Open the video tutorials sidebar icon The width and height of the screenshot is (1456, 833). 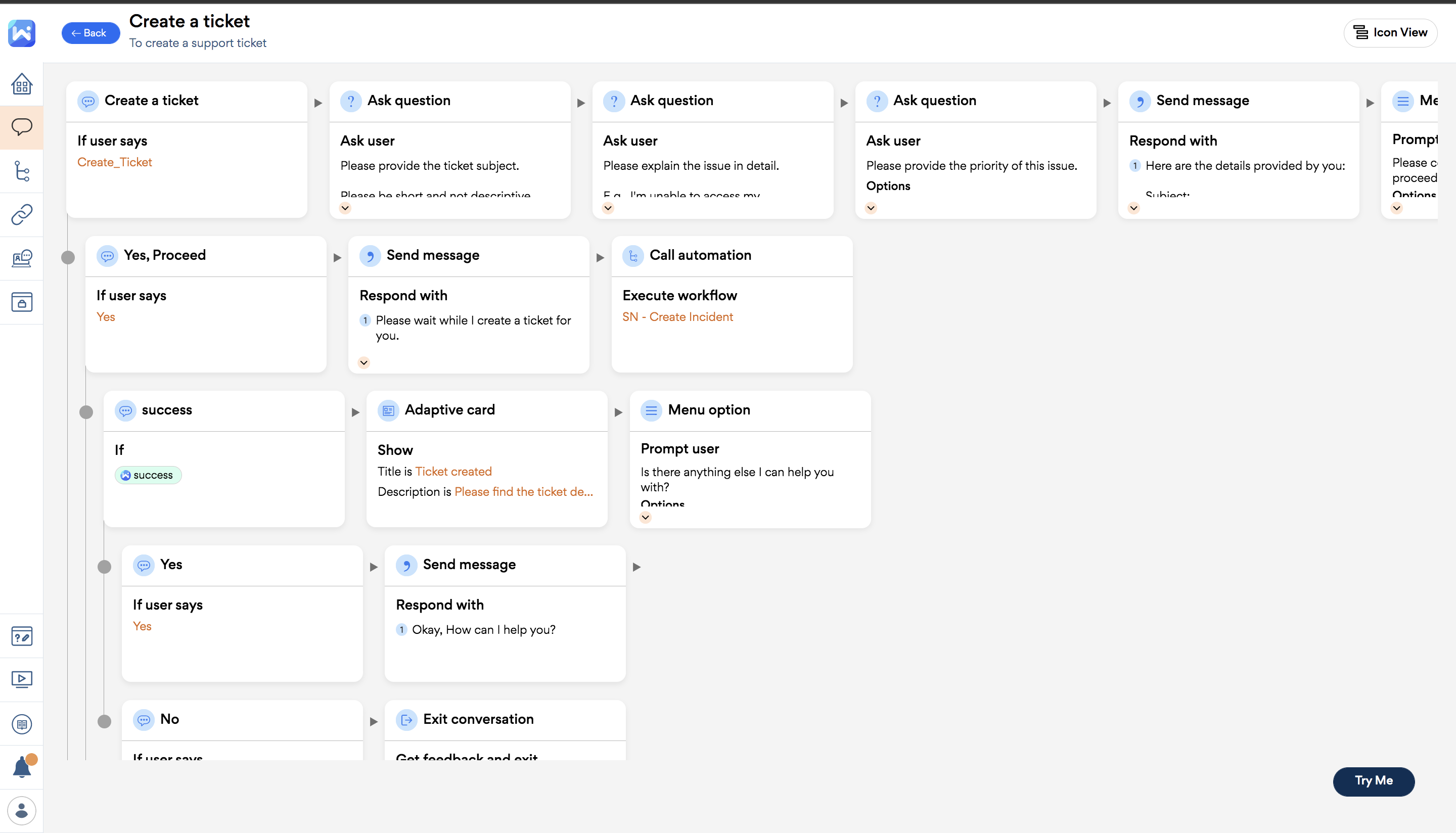pyautogui.click(x=22, y=679)
